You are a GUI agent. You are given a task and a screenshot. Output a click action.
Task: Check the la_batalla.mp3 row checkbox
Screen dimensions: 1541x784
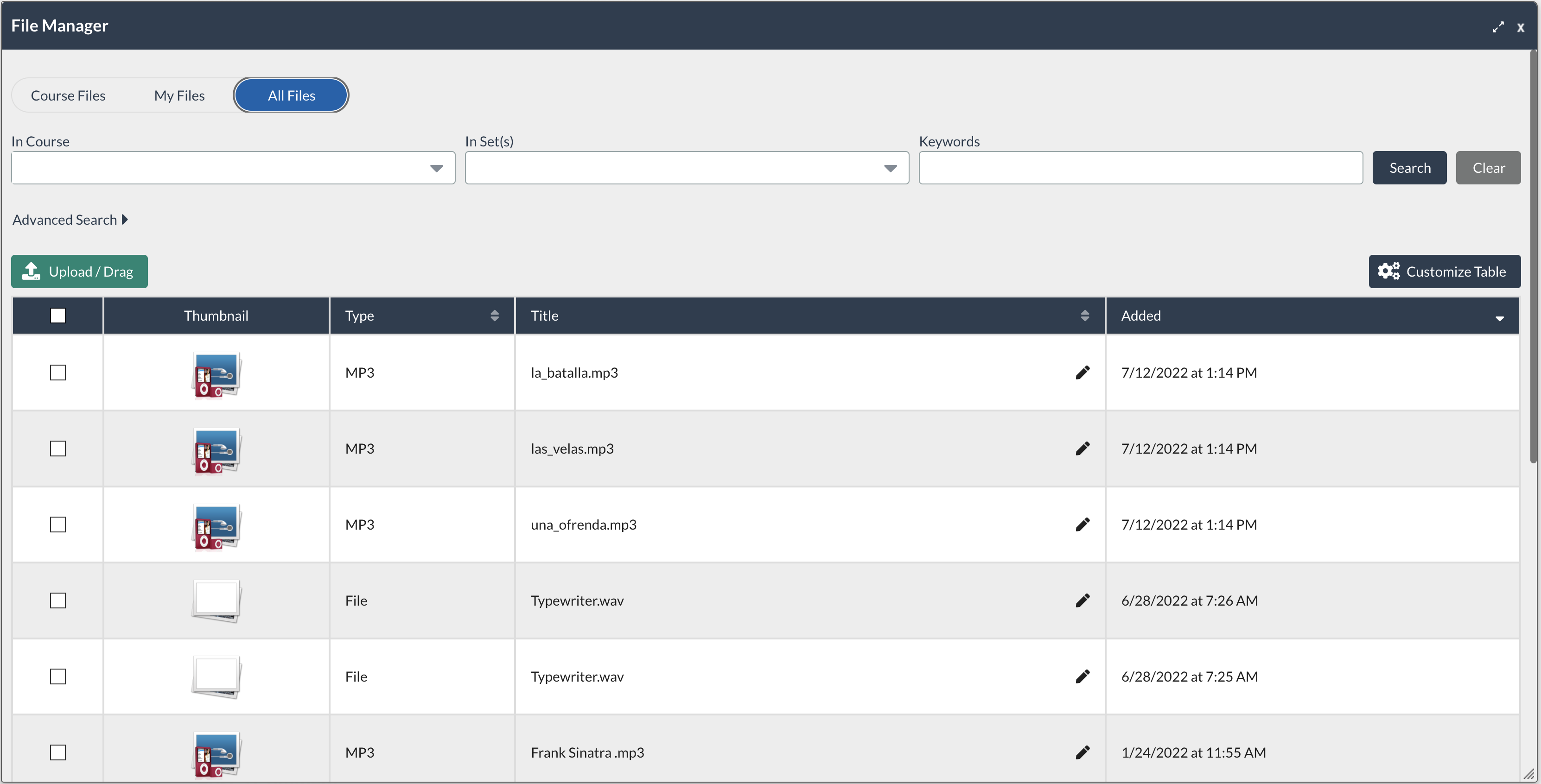tap(58, 373)
